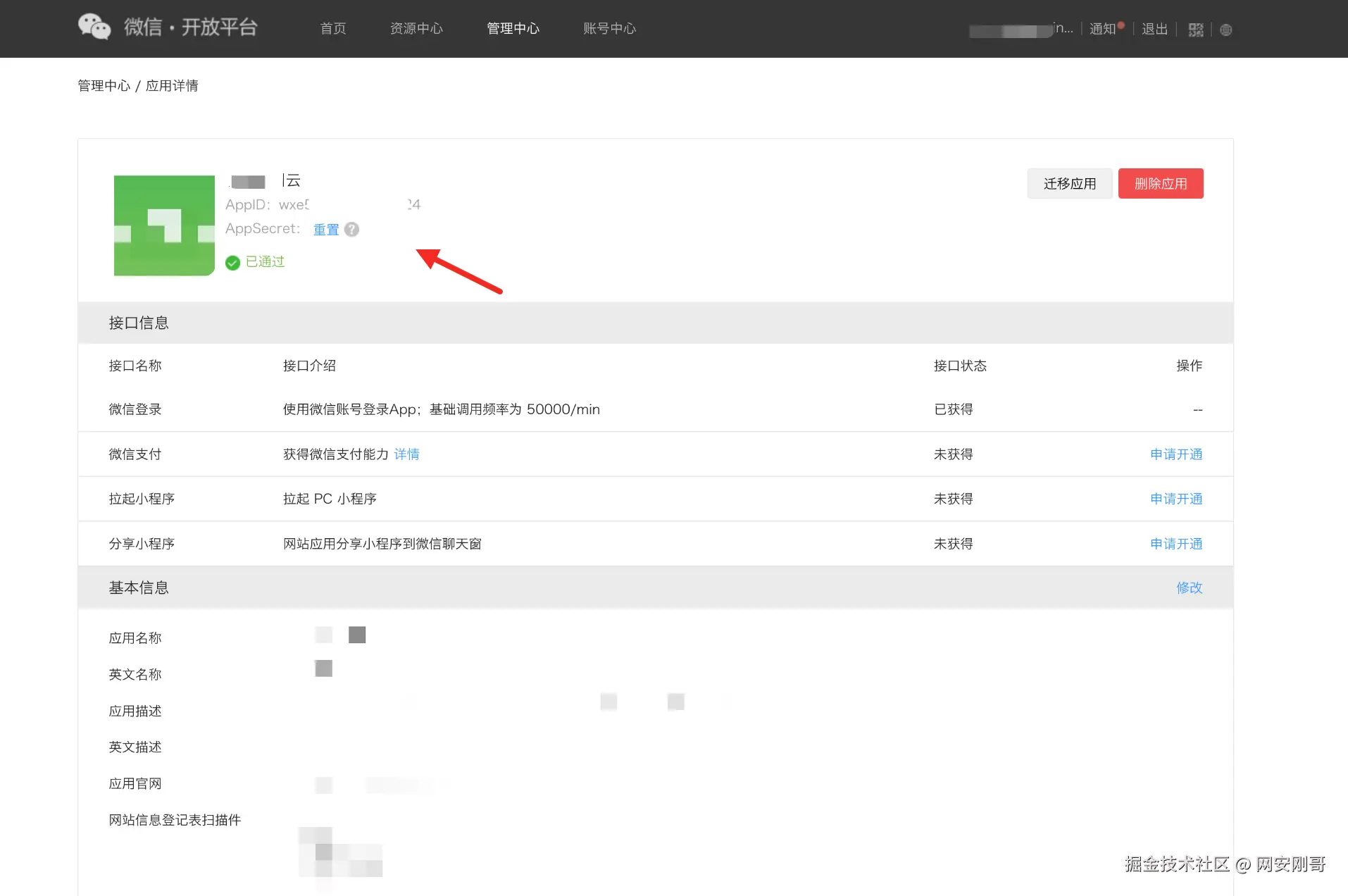Viewport: 1348px width, 896px height.
Task: Click the 分享小程序 interface name
Action: coord(142,544)
